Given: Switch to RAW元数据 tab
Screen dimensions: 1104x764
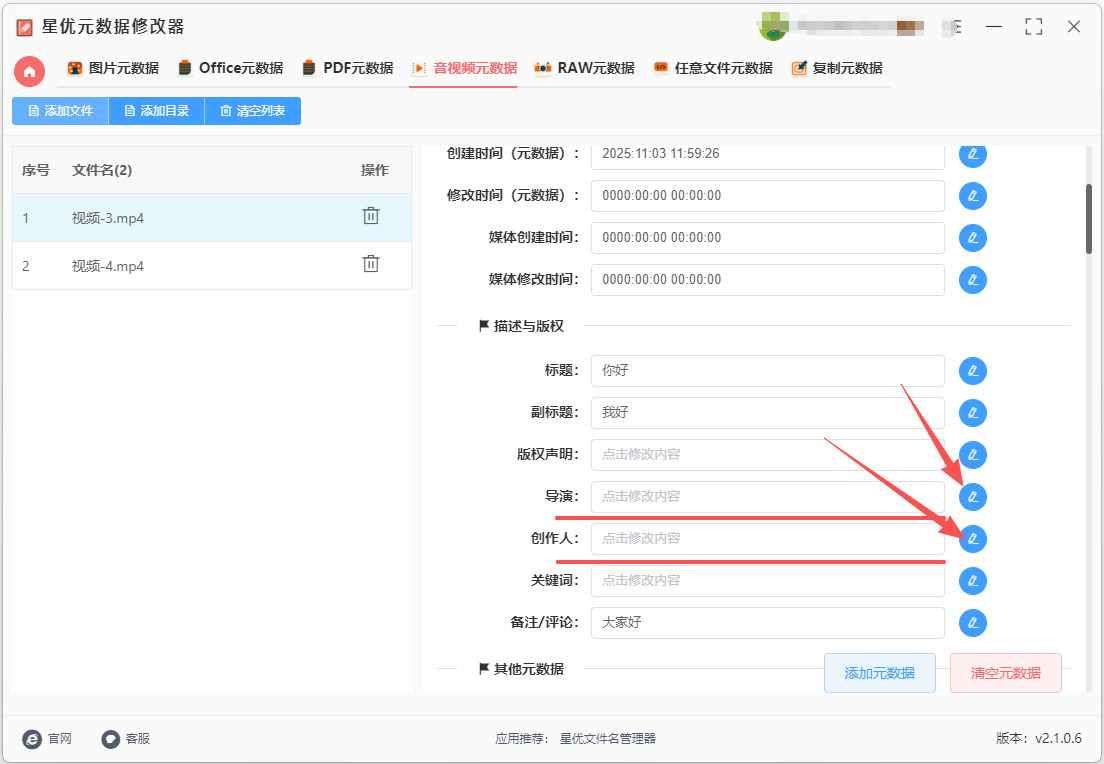Looking at the screenshot, I should [584, 68].
